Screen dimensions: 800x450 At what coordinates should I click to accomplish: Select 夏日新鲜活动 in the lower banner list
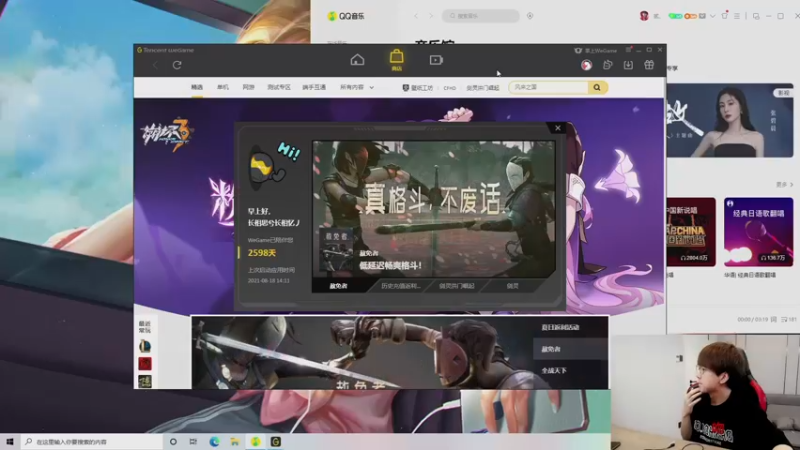(x=560, y=328)
